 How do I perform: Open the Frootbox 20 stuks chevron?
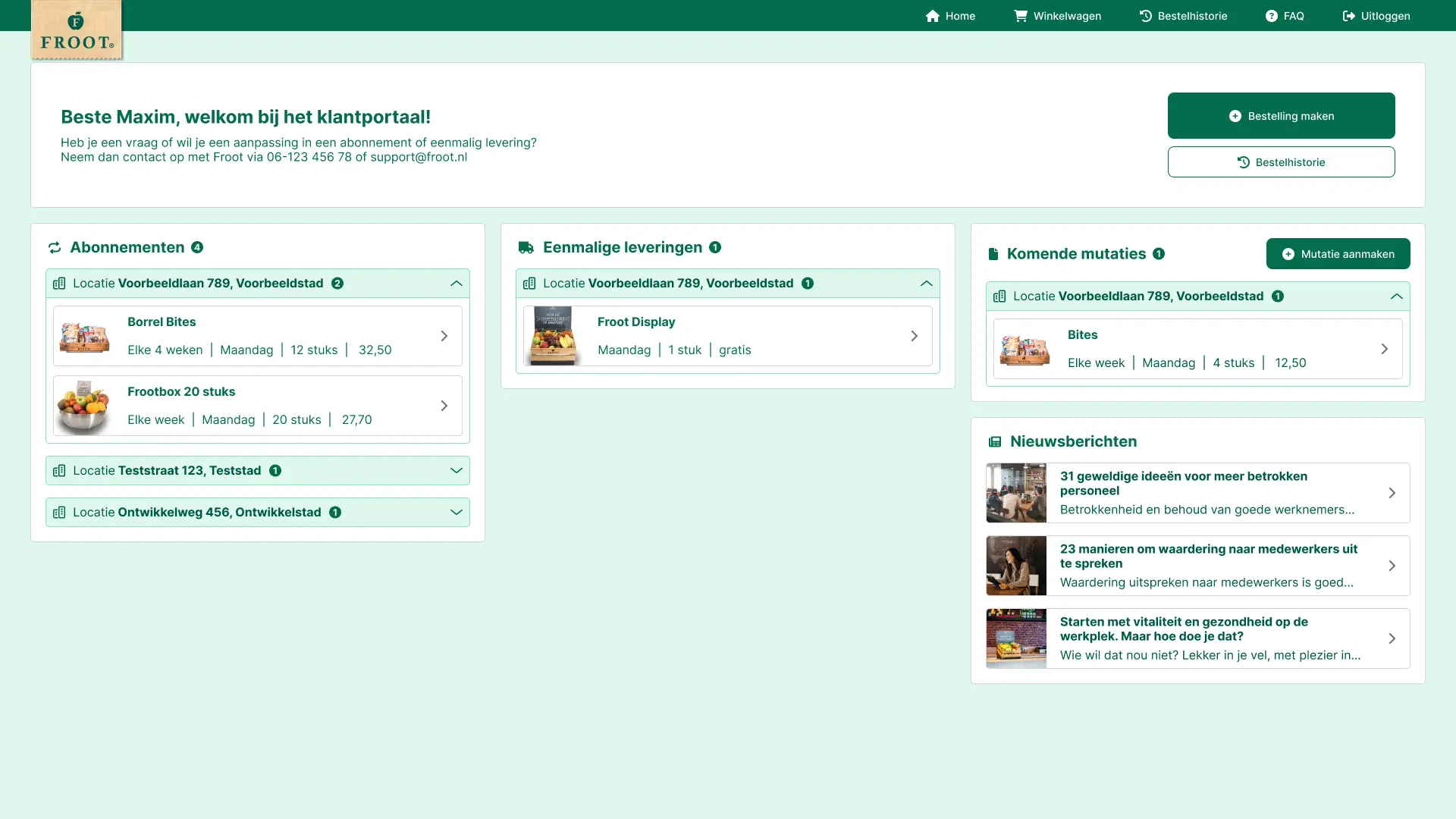tap(444, 406)
